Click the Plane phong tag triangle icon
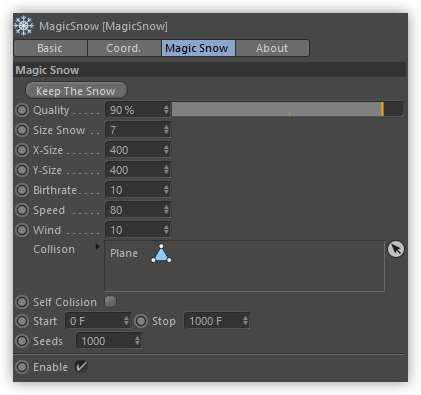 pyautogui.click(x=161, y=254)
